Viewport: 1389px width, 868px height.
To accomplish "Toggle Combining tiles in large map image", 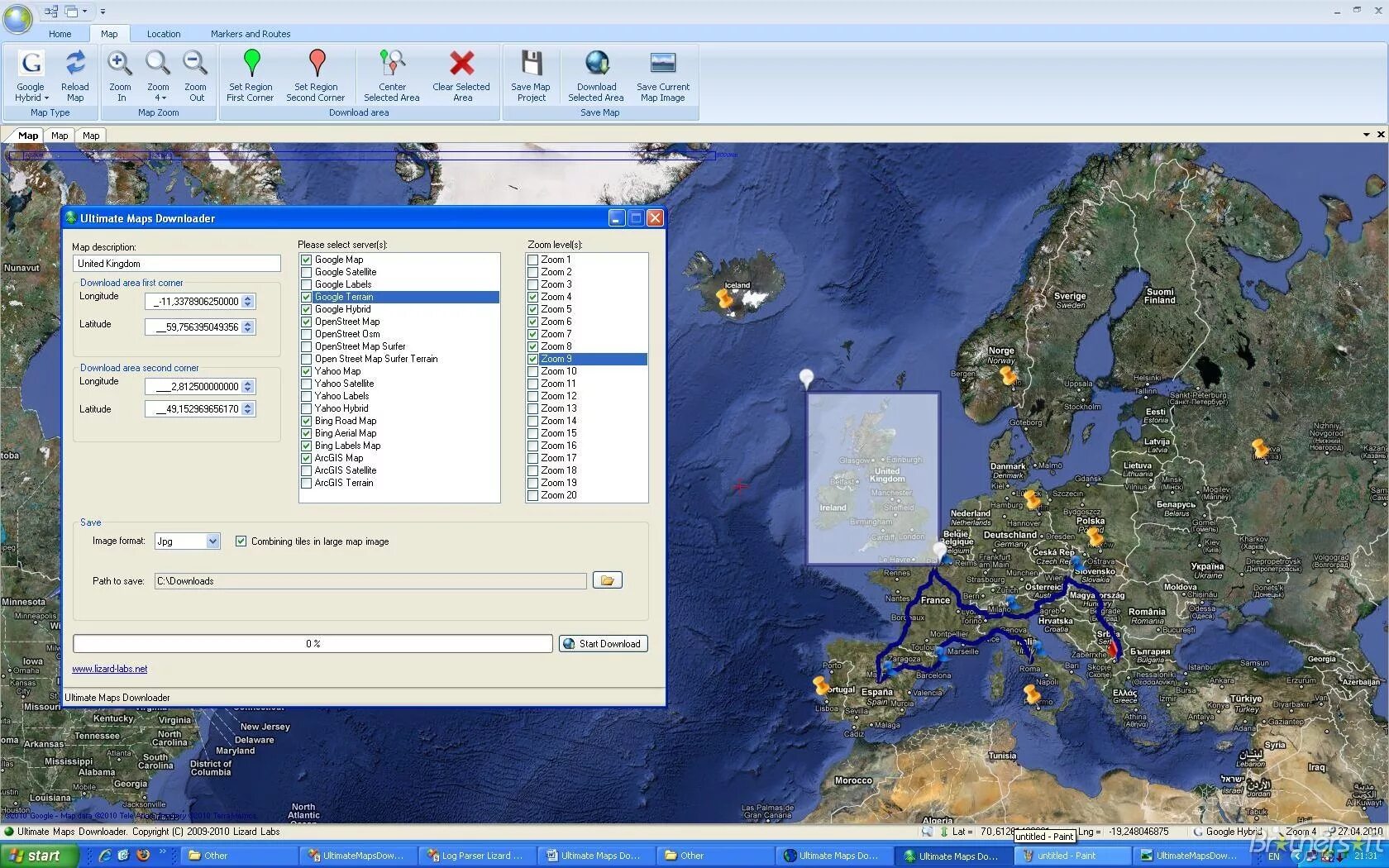I will 241,541.
